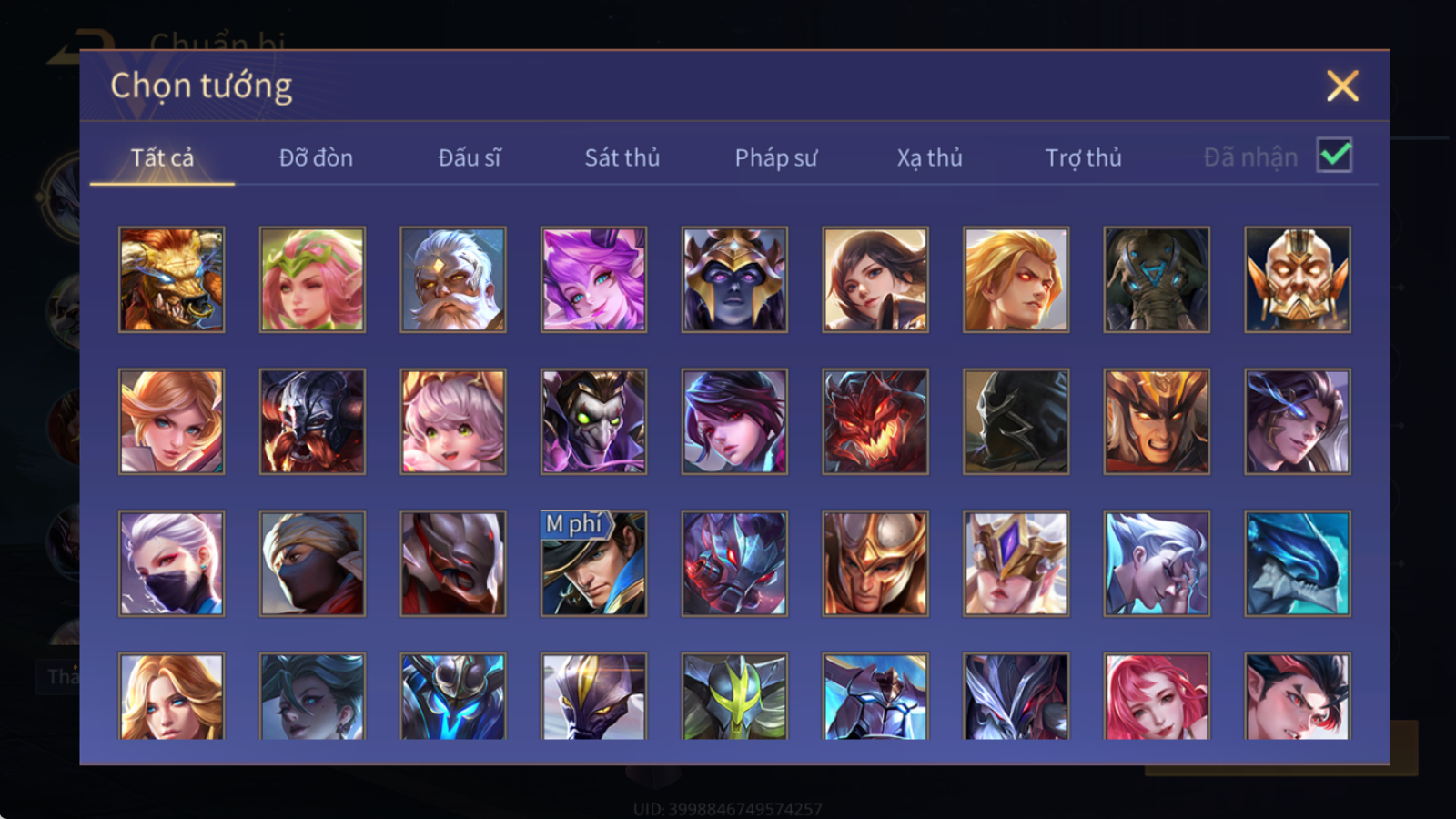Select the purple-haired fairy hero

[593, 279]
